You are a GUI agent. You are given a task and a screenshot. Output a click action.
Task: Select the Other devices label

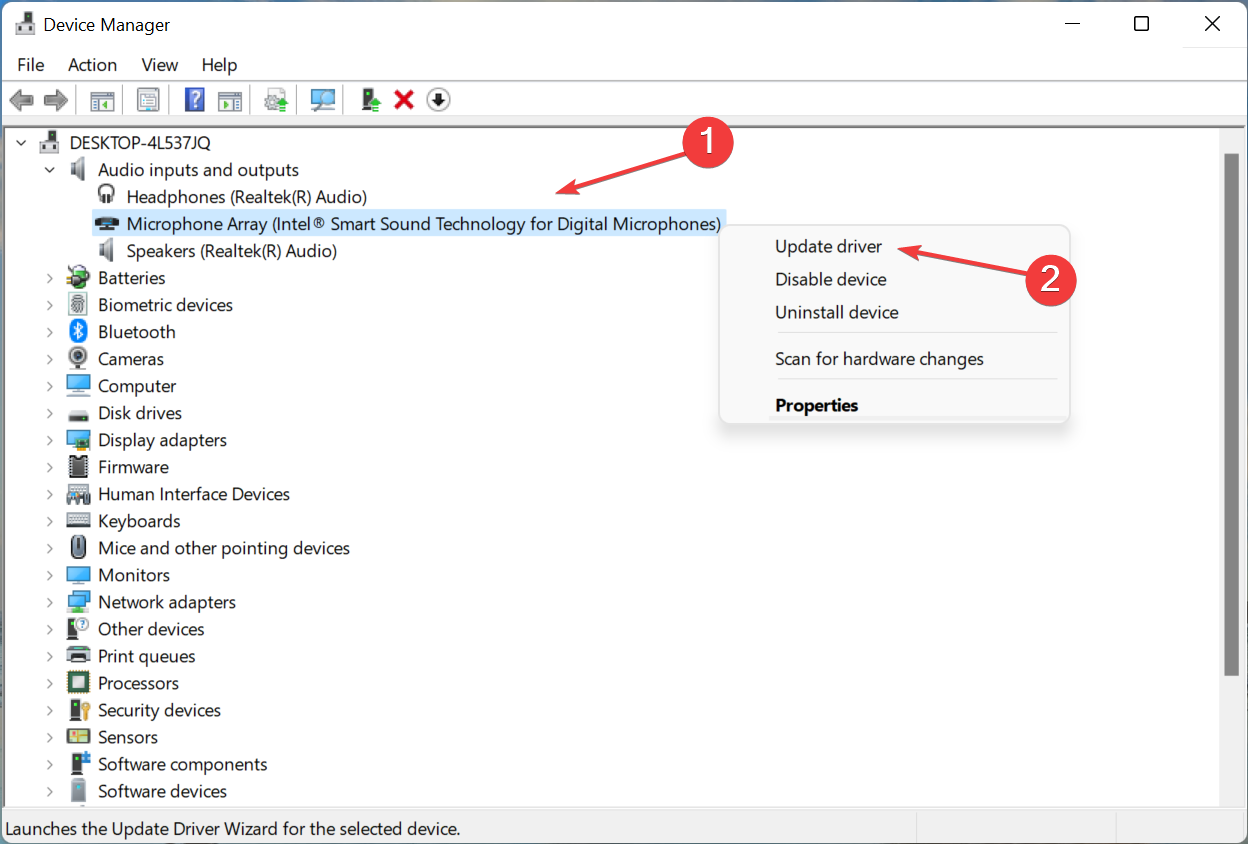(151, 629)
